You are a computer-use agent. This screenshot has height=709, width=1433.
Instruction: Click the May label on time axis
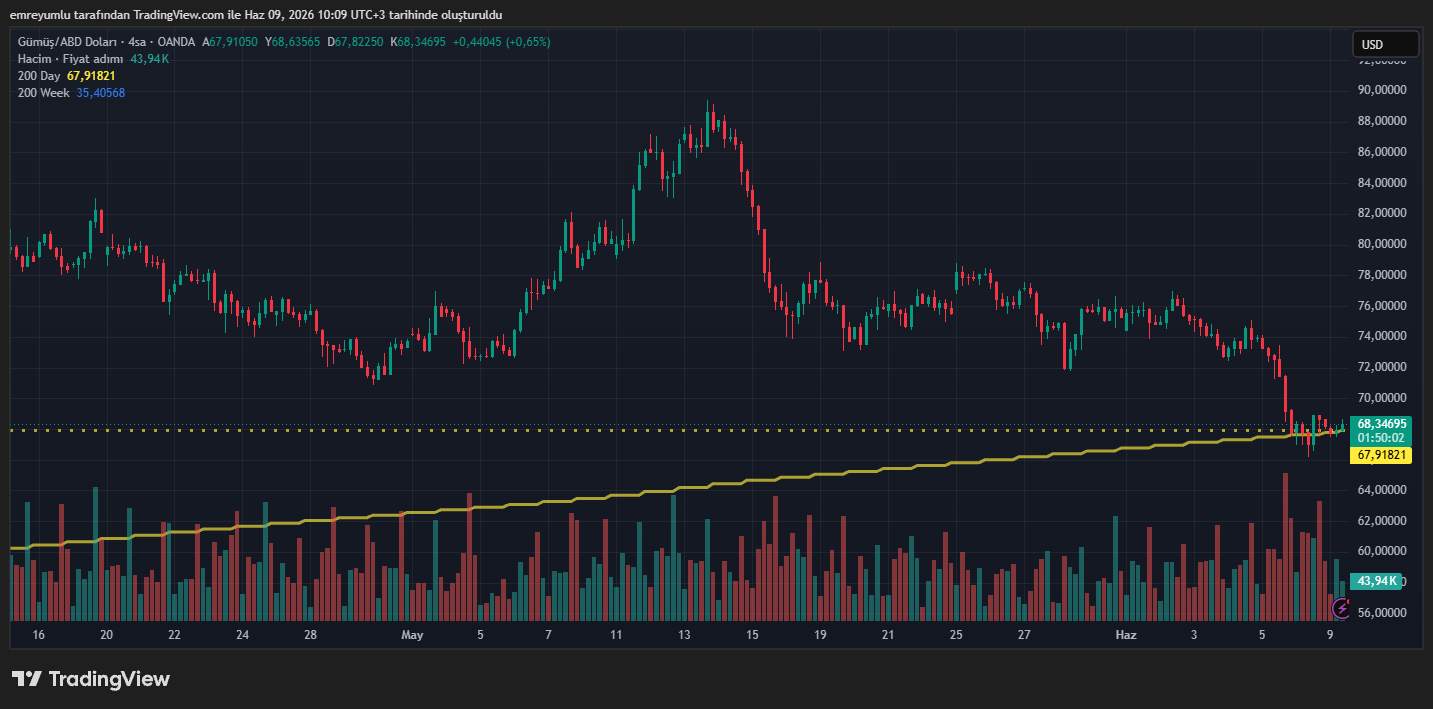412,635
